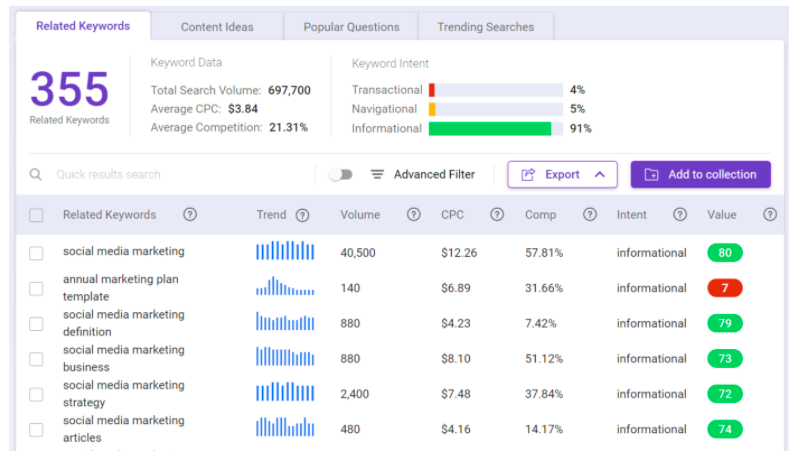This screenshot has height=465, width=800.
Task: Click the Advanced Filter label
Action: (434, 175)
